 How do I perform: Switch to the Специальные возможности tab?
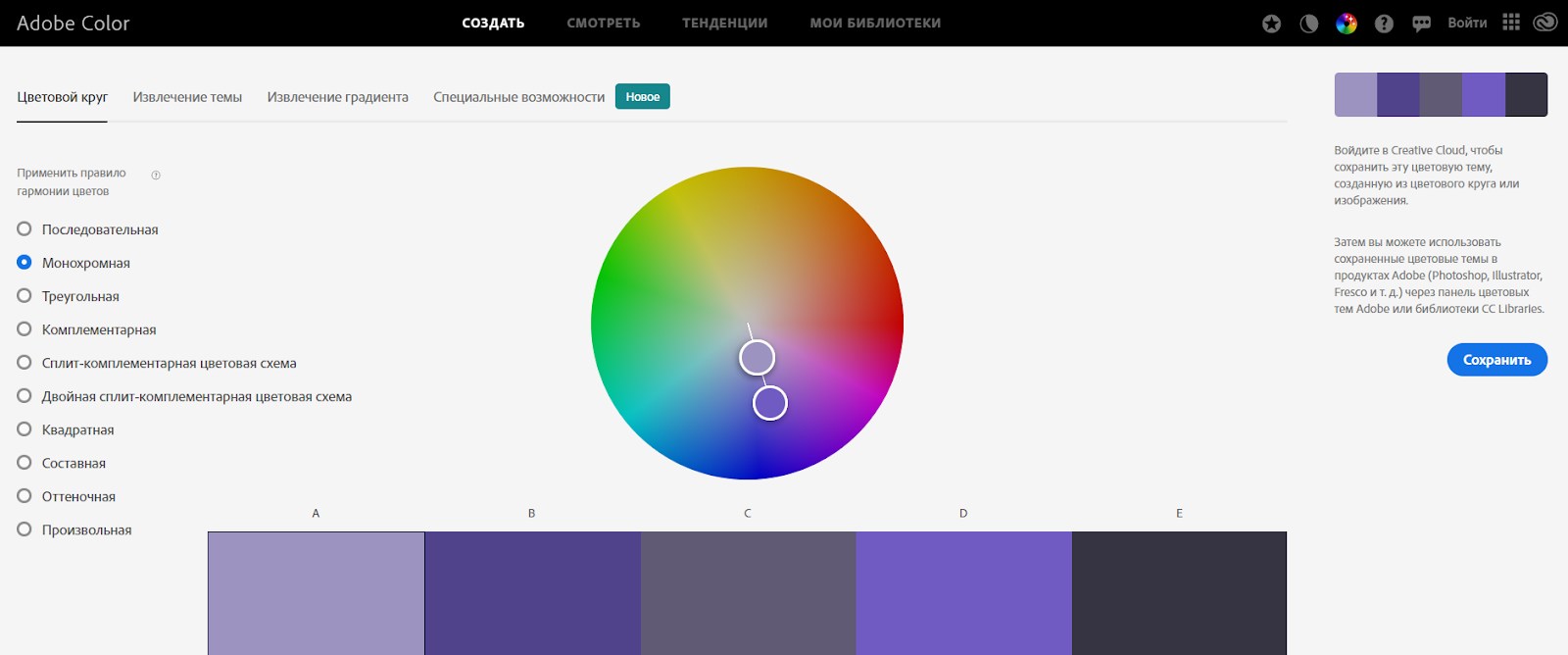518,97
